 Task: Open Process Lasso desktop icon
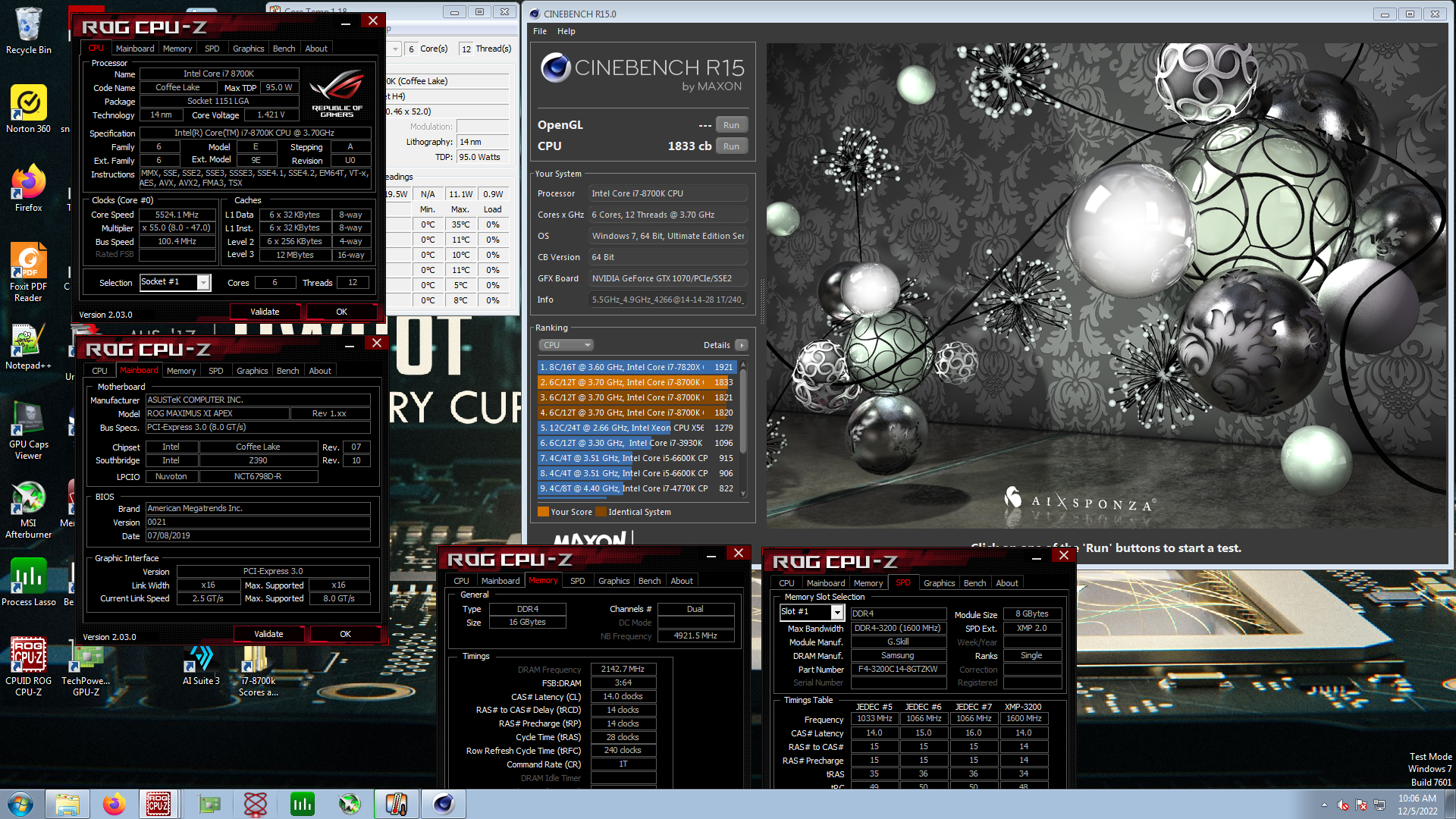[x=29, y=582]
